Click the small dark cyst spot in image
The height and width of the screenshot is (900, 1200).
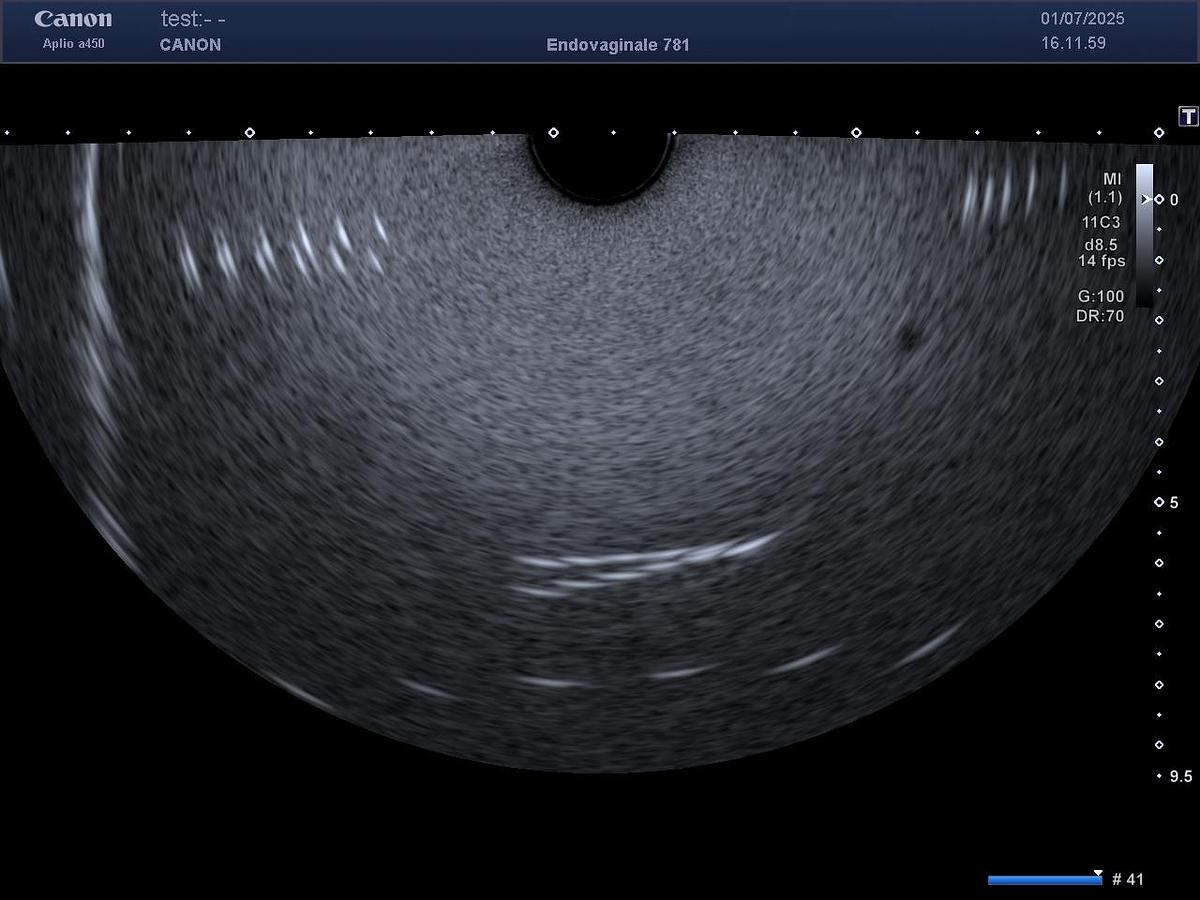(x=908, y=340)
